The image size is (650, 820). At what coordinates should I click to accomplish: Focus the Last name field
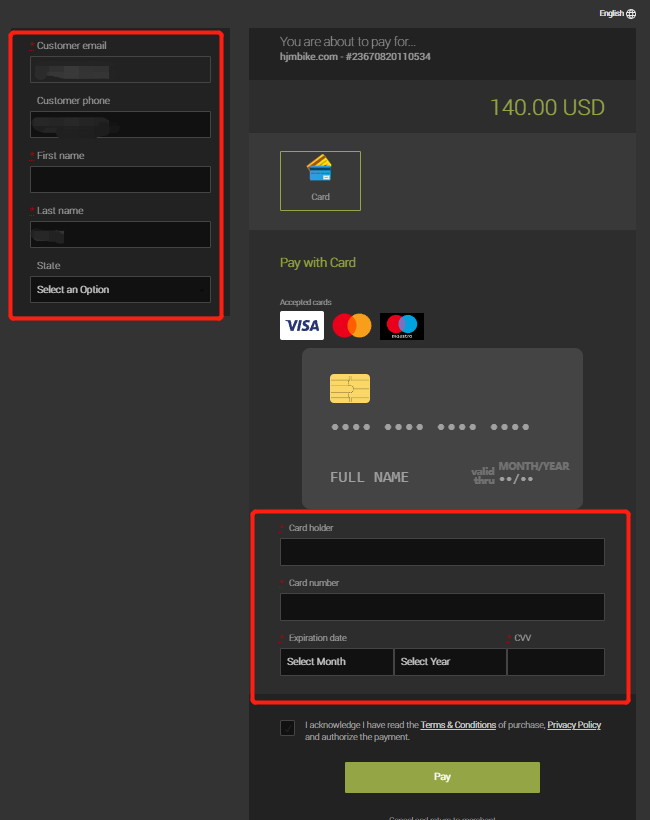click(120, 234)
